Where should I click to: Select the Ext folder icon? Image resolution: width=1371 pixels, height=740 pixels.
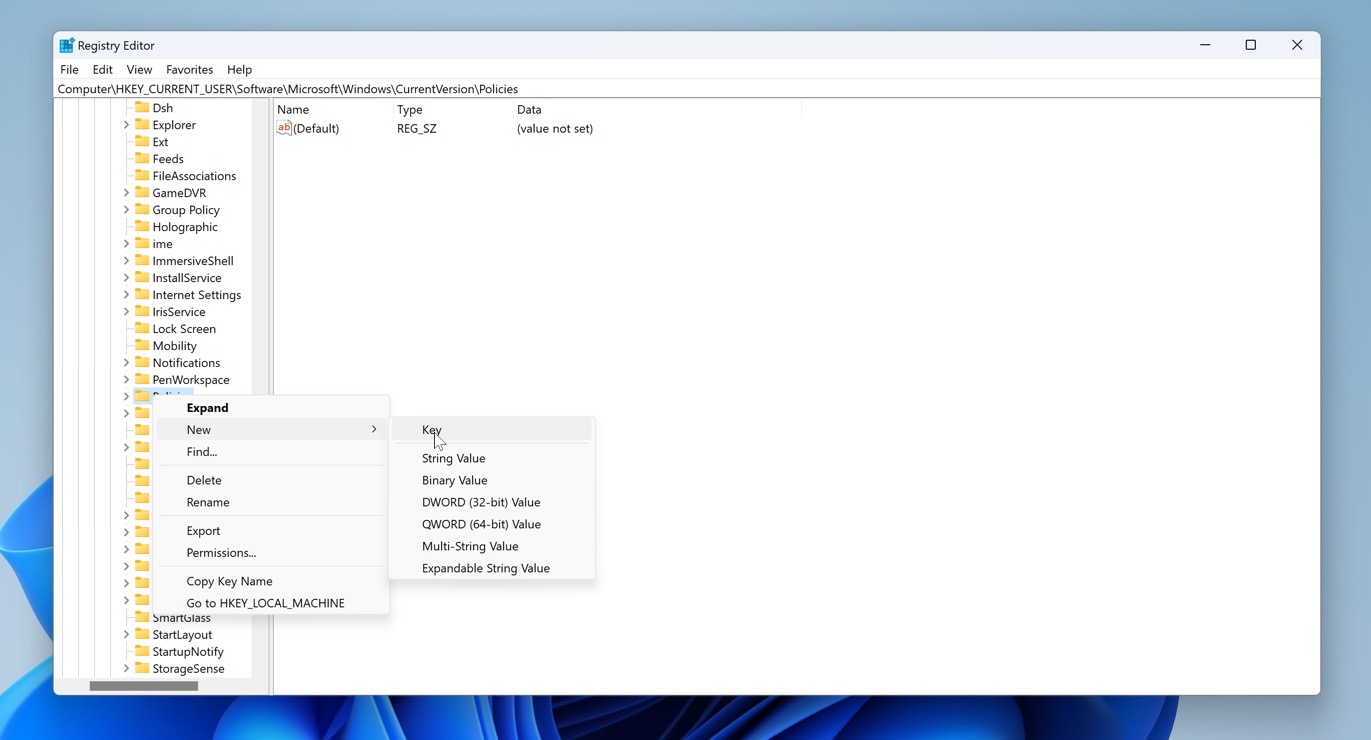pos(142,141)
